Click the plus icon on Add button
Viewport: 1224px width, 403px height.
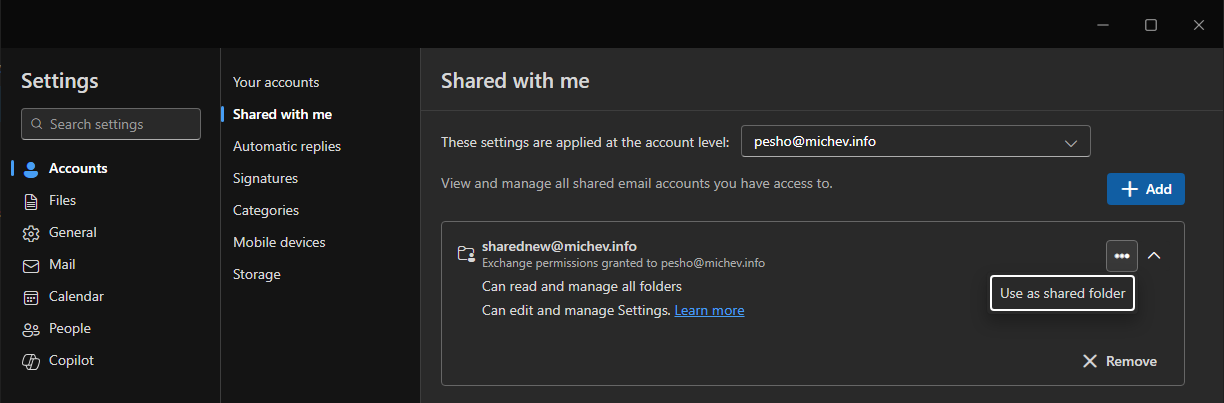(1130, 189)
